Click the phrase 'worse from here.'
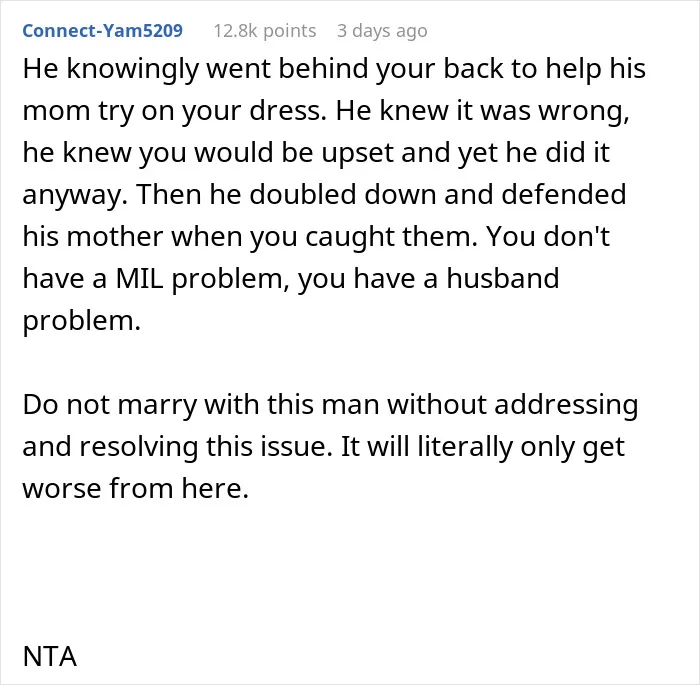 tap(136, 489)
